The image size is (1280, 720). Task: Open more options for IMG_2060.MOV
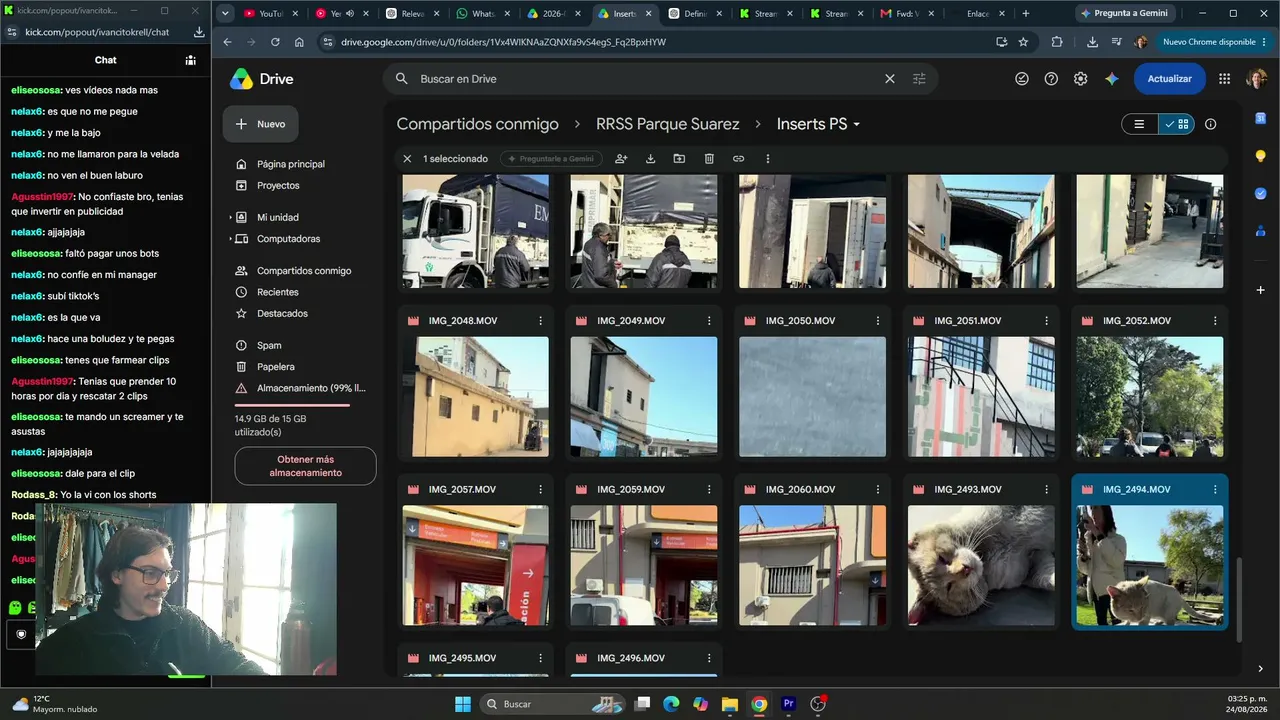click(x=878, y=490)
